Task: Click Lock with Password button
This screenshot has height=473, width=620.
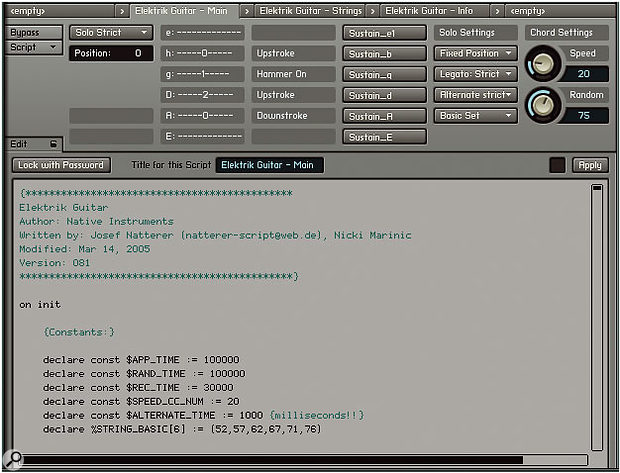Action: (x=61, y=165)
